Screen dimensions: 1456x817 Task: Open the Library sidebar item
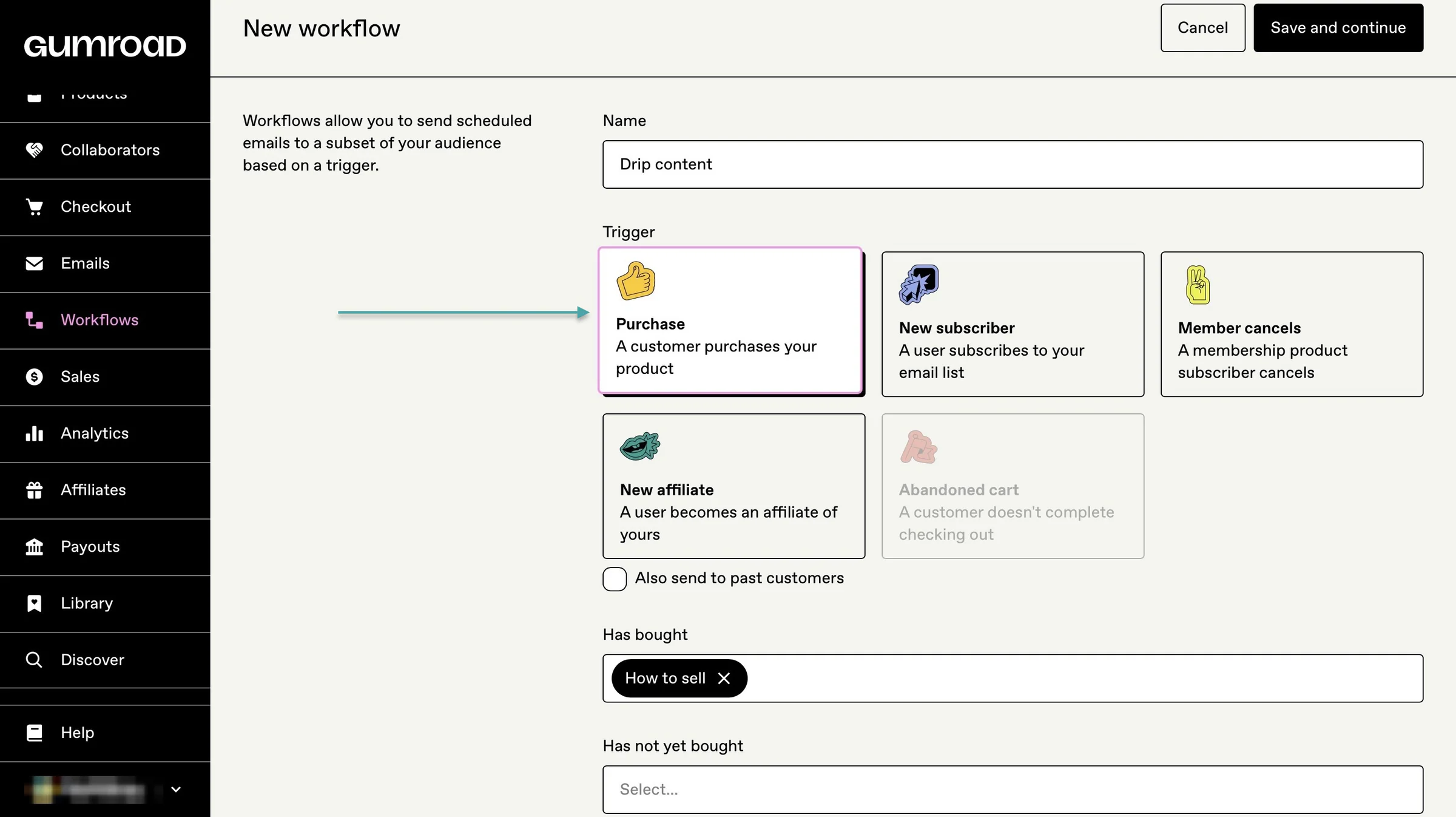[x=105, y=604]
